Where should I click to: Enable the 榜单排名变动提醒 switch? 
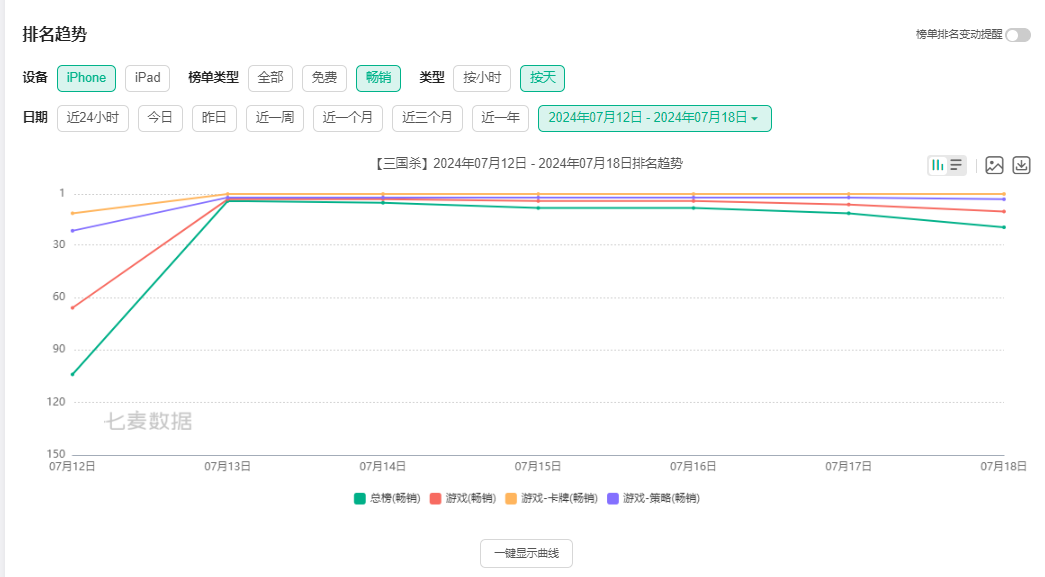click(1017, 35)
